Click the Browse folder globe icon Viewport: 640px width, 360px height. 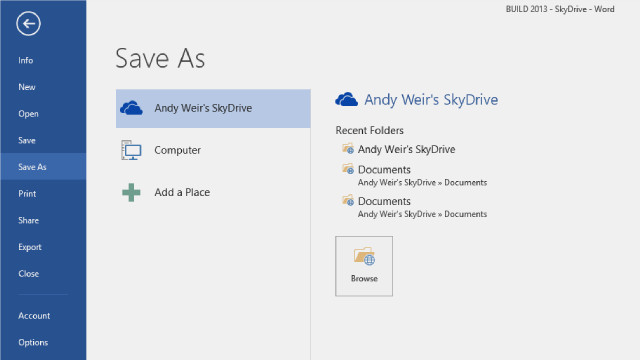364,256
